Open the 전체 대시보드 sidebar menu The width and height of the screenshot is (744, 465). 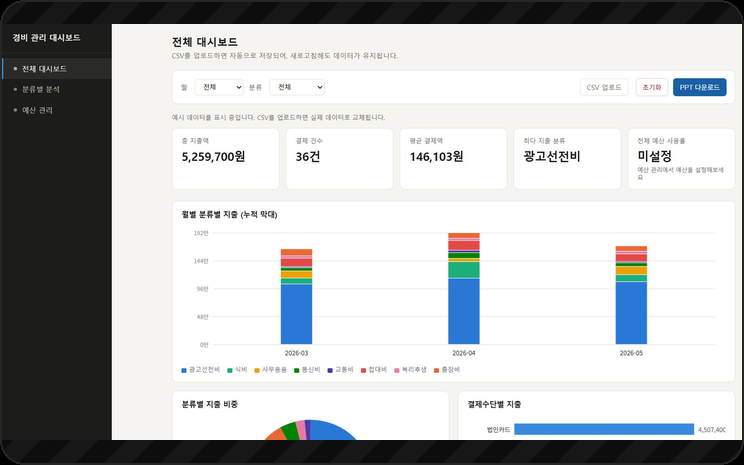[56, 69]
